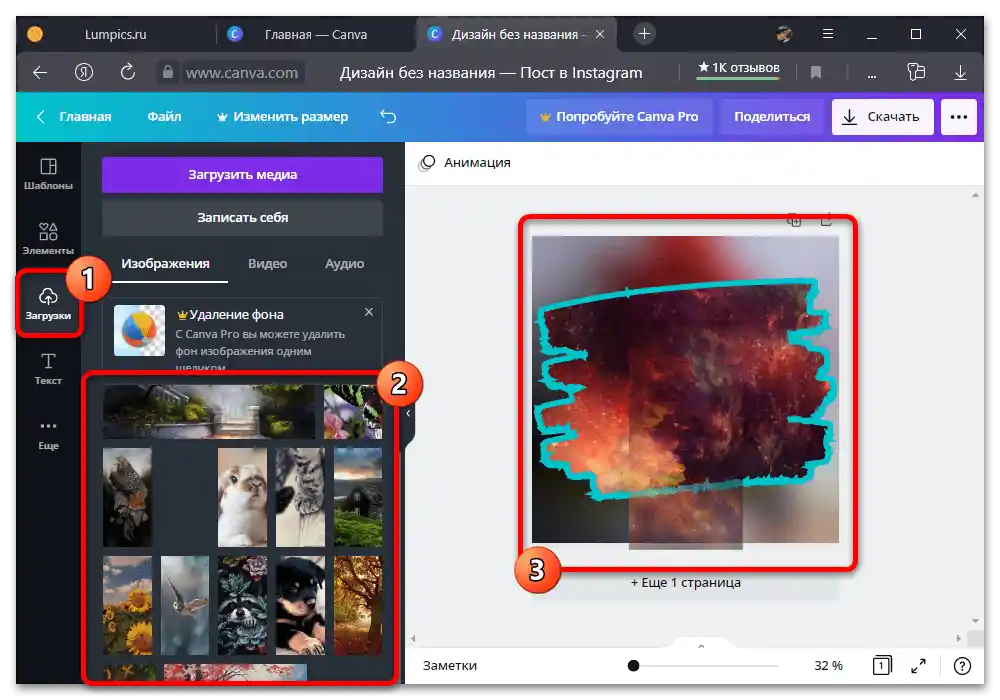This screenshot has height=700, width=1000.
Task: Click the Попробуйте Canva Pro button
Action: (x=619, y=117)
